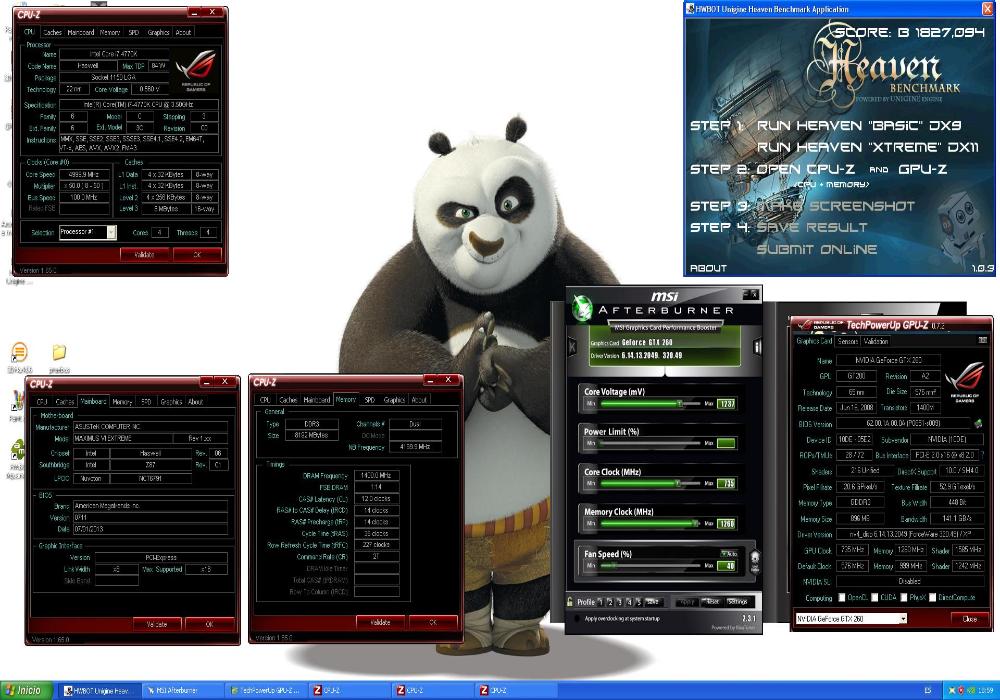Toggle OpenCL checkbox in GPU-Z
1000x700 pixels.
pos(842,598)
